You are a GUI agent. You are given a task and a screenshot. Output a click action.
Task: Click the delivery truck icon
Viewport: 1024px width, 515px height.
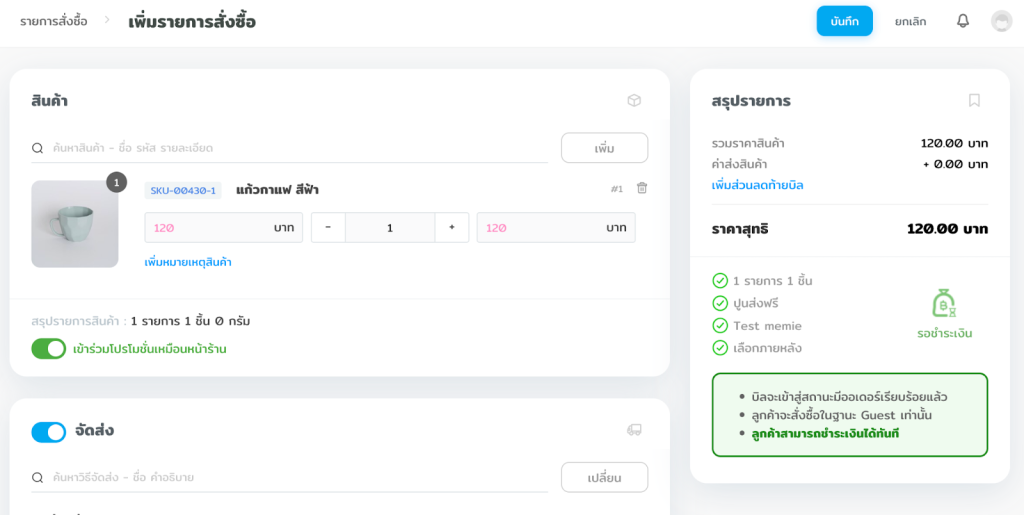click(x=634, y=430)
